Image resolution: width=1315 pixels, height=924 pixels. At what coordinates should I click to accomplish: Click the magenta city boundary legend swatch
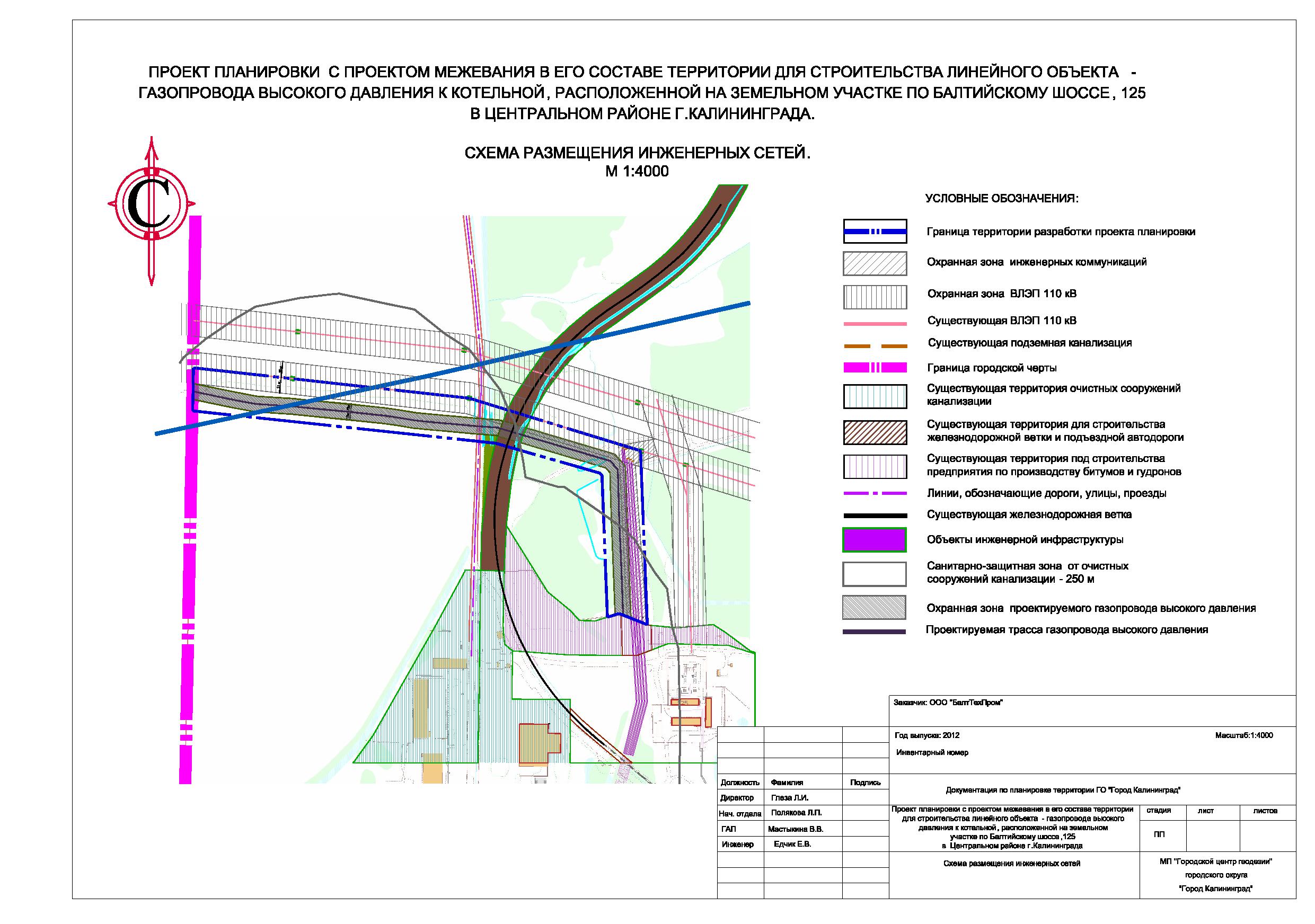874,368
